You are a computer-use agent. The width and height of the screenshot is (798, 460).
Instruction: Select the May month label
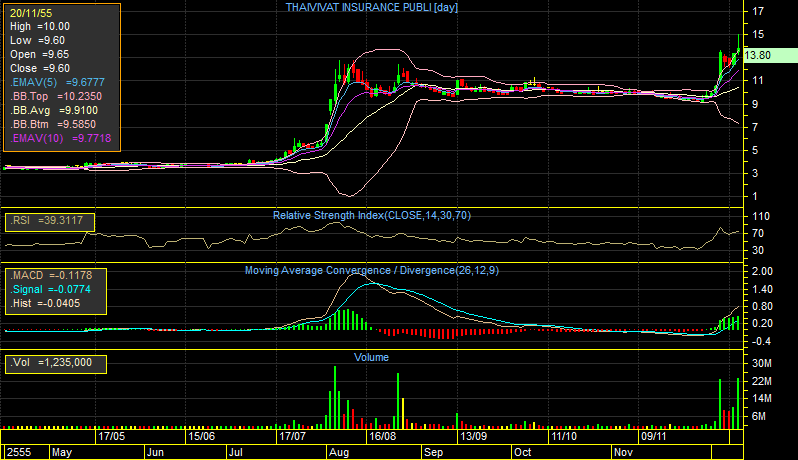point(62,452)
